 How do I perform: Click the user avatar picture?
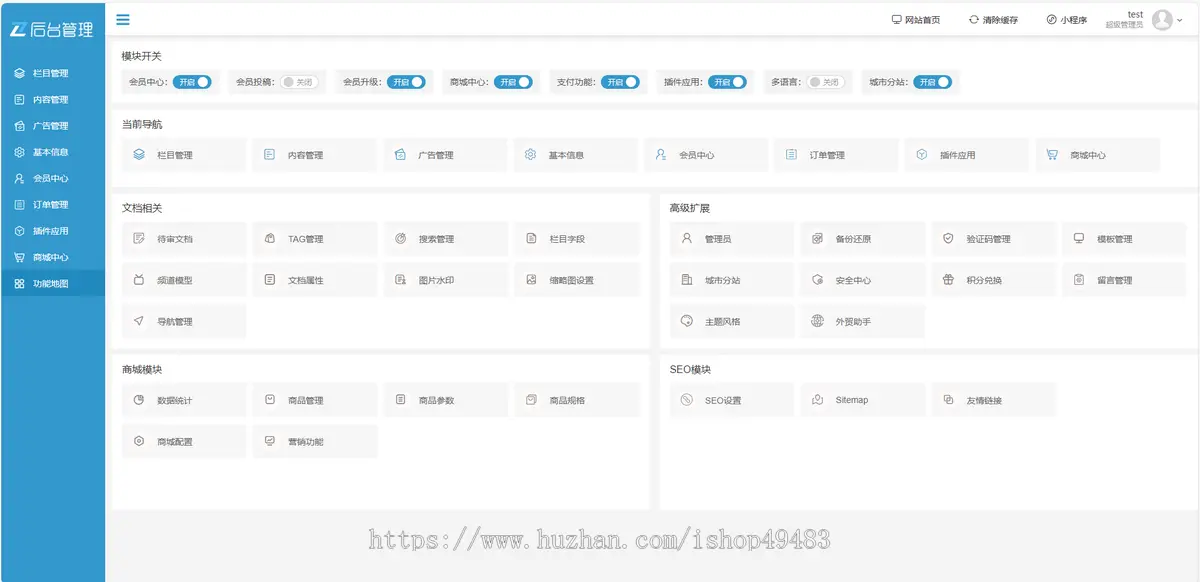pyautogui.click(x=1162, y=19)
